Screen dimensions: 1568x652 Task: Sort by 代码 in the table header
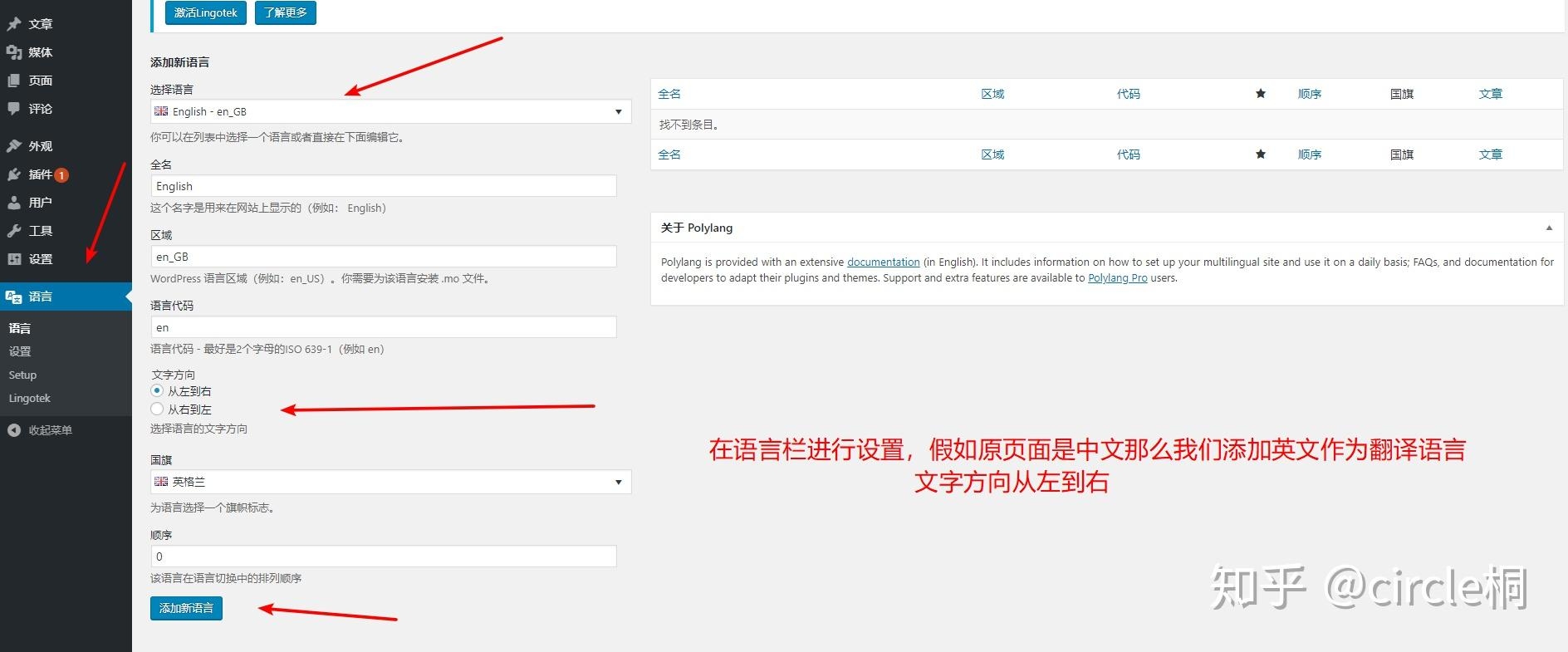click(x=1129, y=94)
